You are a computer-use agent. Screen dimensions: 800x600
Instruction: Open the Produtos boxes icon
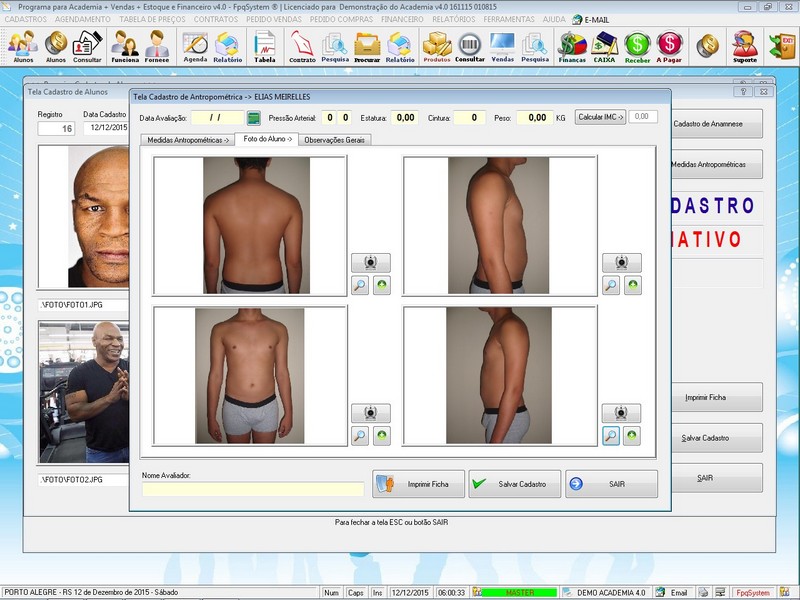pos(437,46)
